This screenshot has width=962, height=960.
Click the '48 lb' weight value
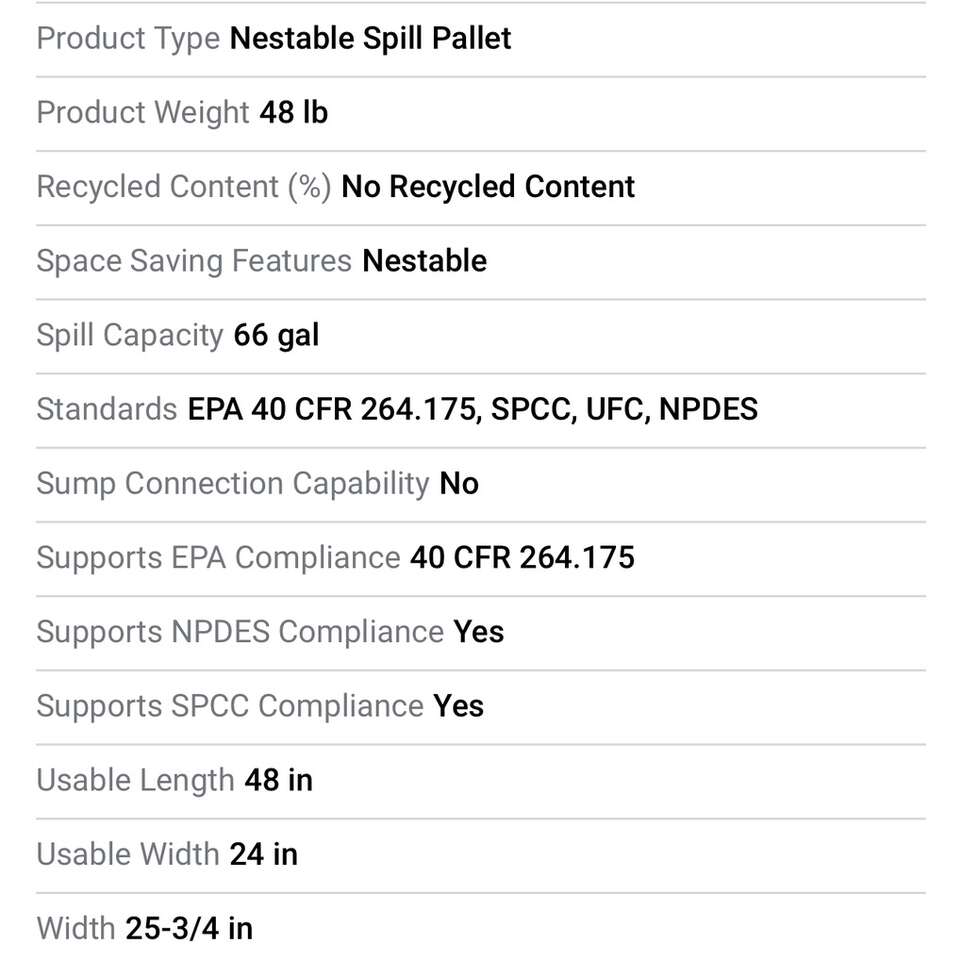(x=293, y=113)
